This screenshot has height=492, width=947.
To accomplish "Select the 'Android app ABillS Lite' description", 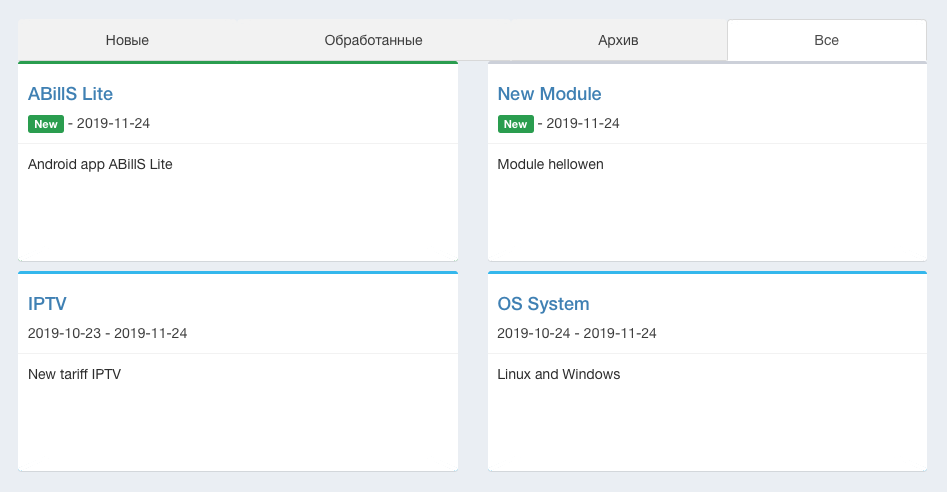I will click(100, 164).
